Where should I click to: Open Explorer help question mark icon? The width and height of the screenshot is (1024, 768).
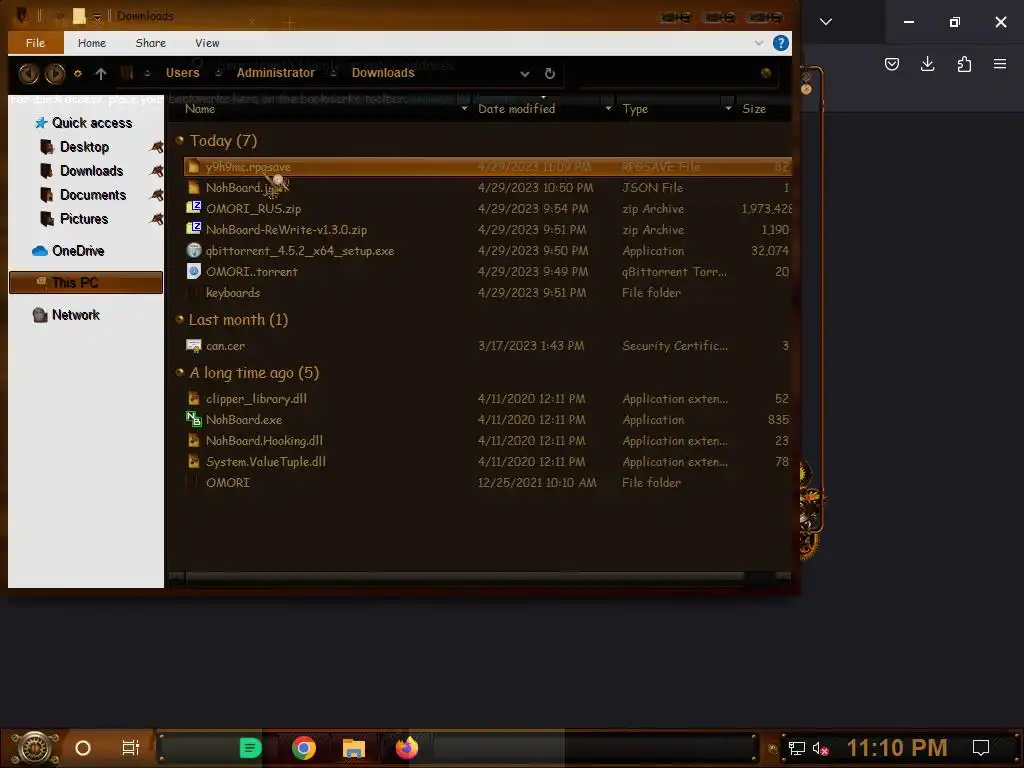pyautogui.click(x=780, y=43)
